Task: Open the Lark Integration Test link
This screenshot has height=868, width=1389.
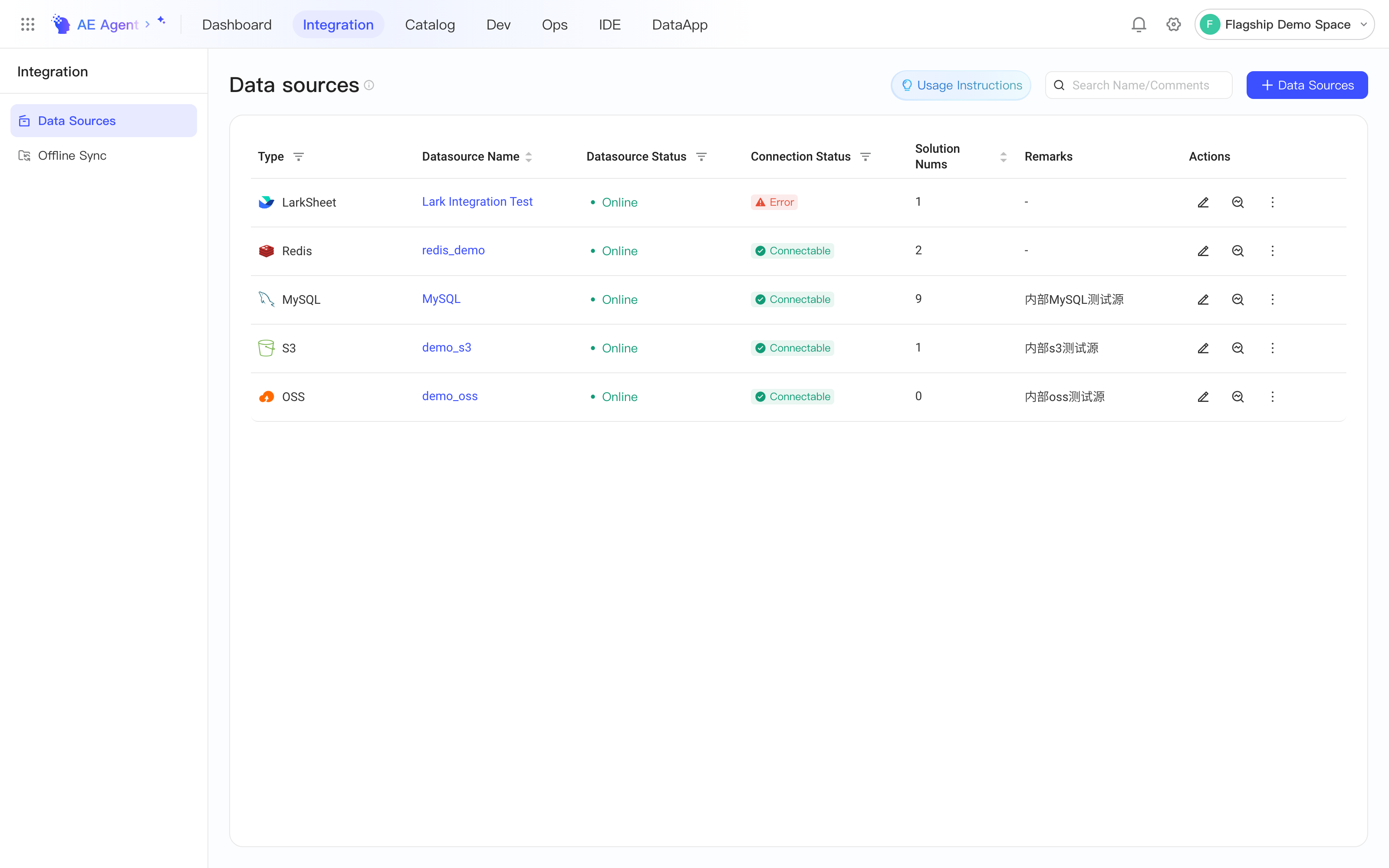Action: [477, 201]
